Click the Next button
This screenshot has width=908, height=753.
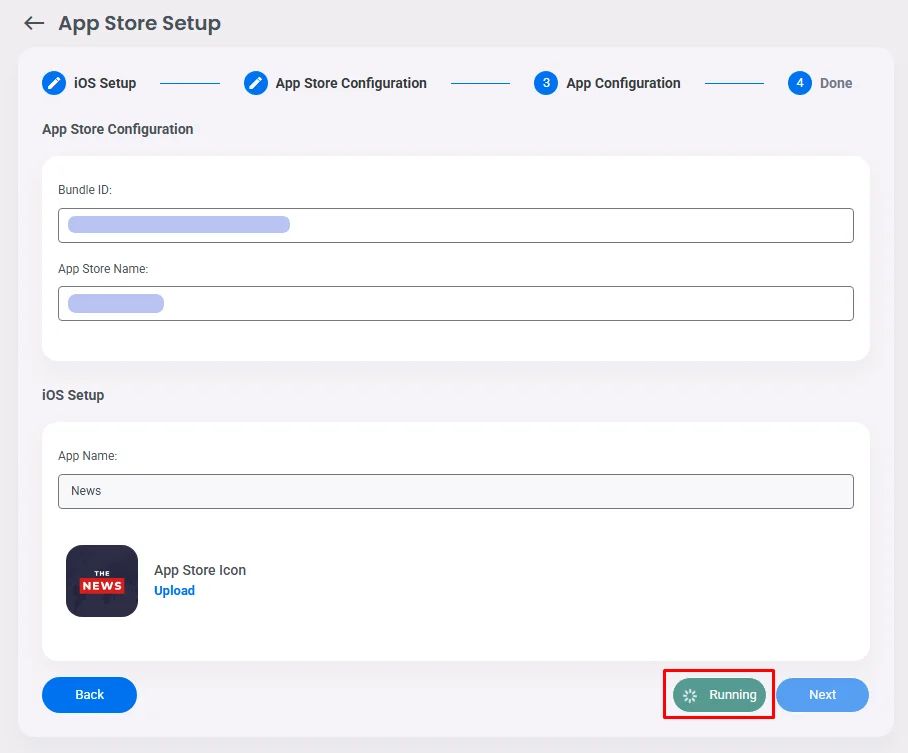(822, 694)
